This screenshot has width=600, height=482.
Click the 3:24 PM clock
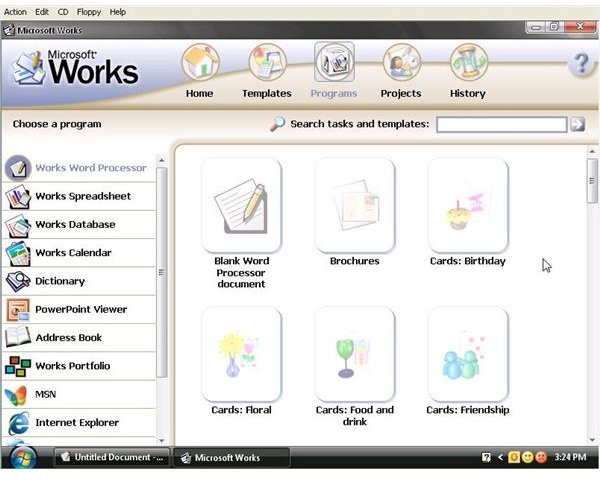pos(570,457)
